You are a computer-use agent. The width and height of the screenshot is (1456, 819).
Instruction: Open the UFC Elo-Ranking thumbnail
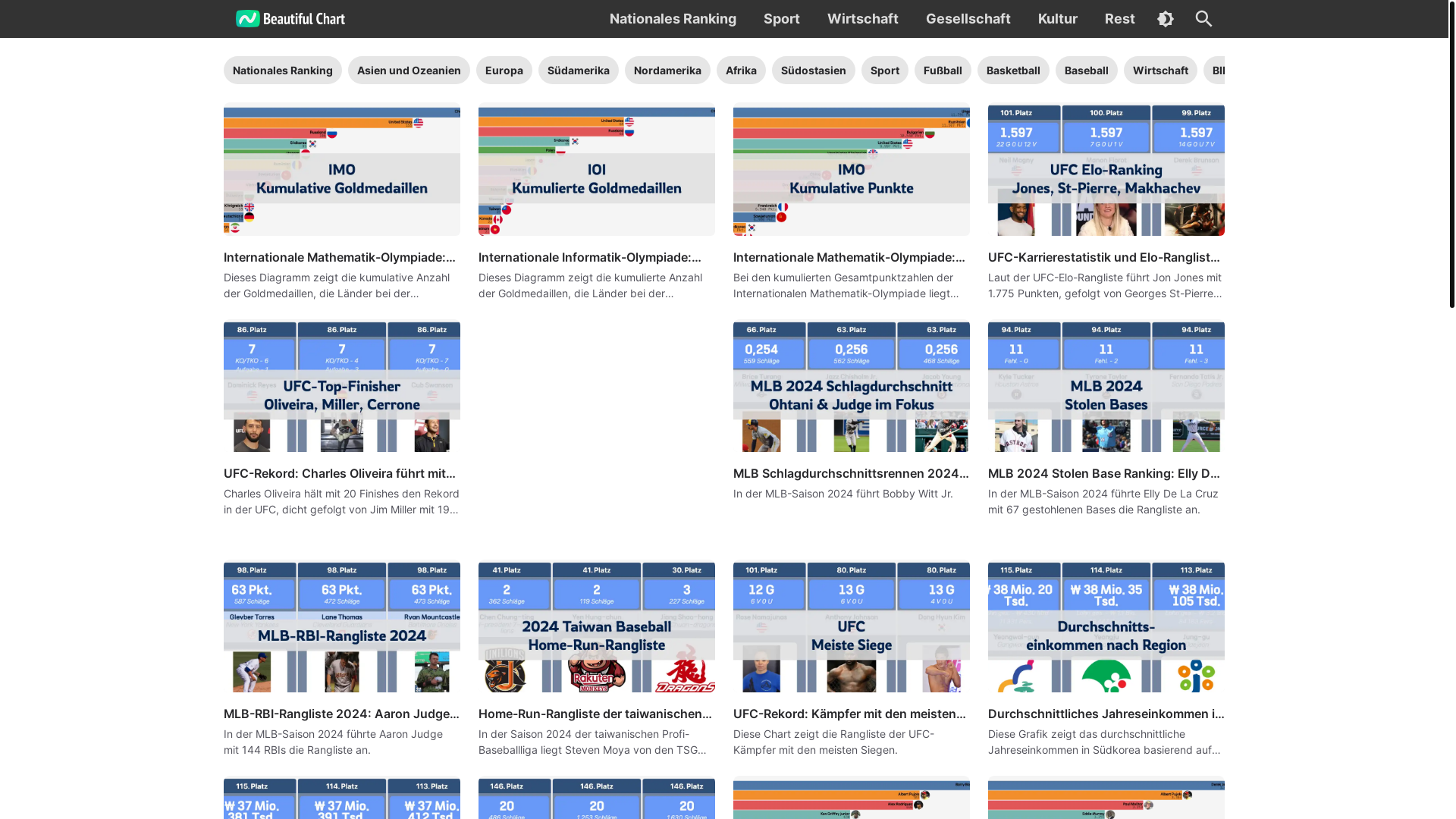[x=1106, y=169]
